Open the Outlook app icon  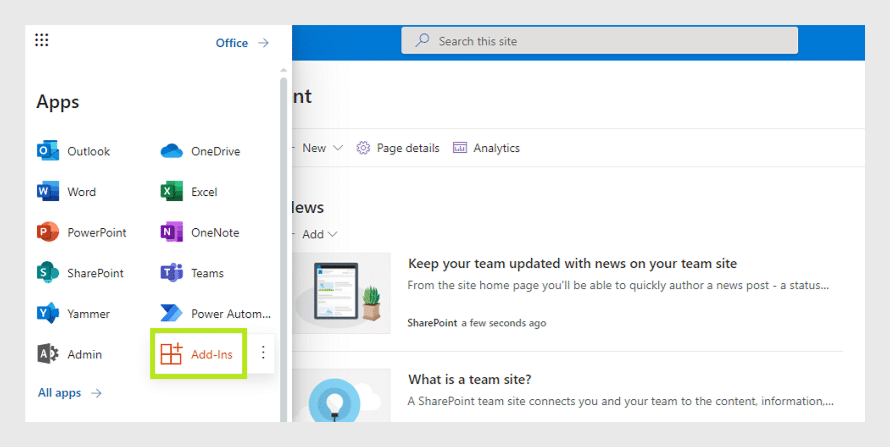coord(48,151)
